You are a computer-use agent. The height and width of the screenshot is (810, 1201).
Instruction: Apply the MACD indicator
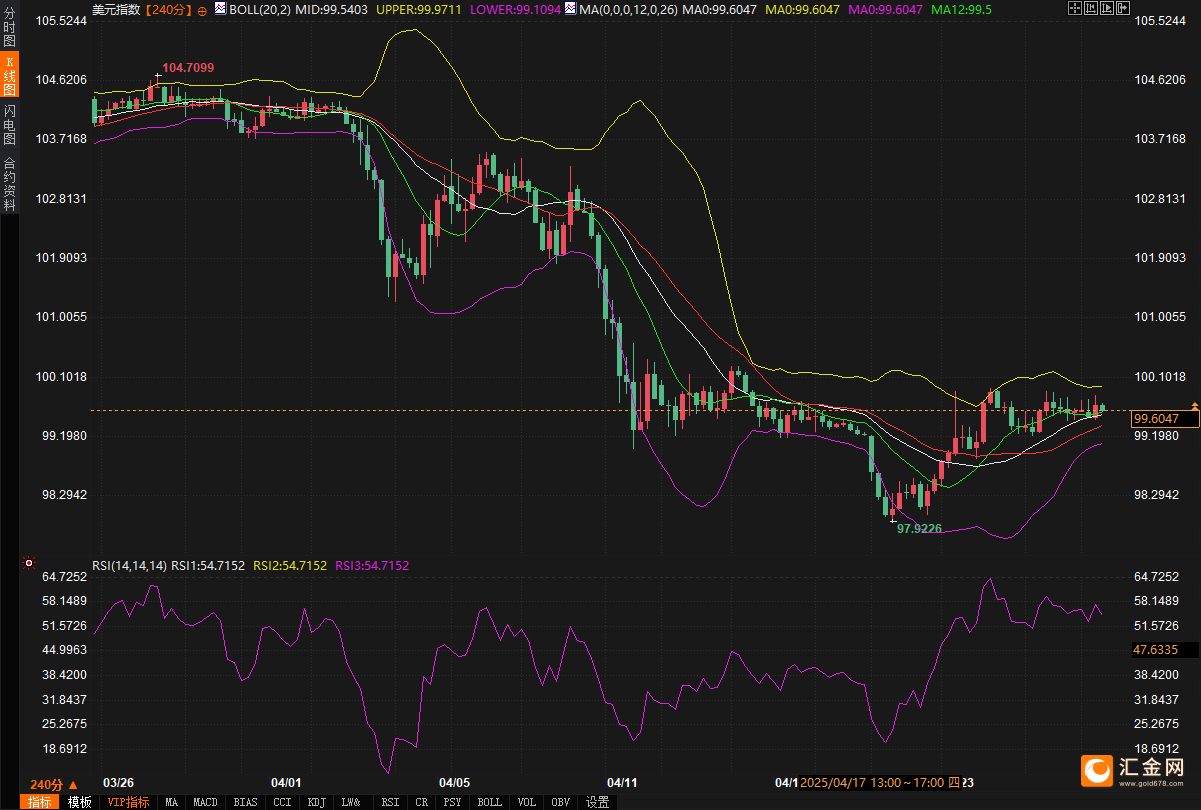point(205,802)
